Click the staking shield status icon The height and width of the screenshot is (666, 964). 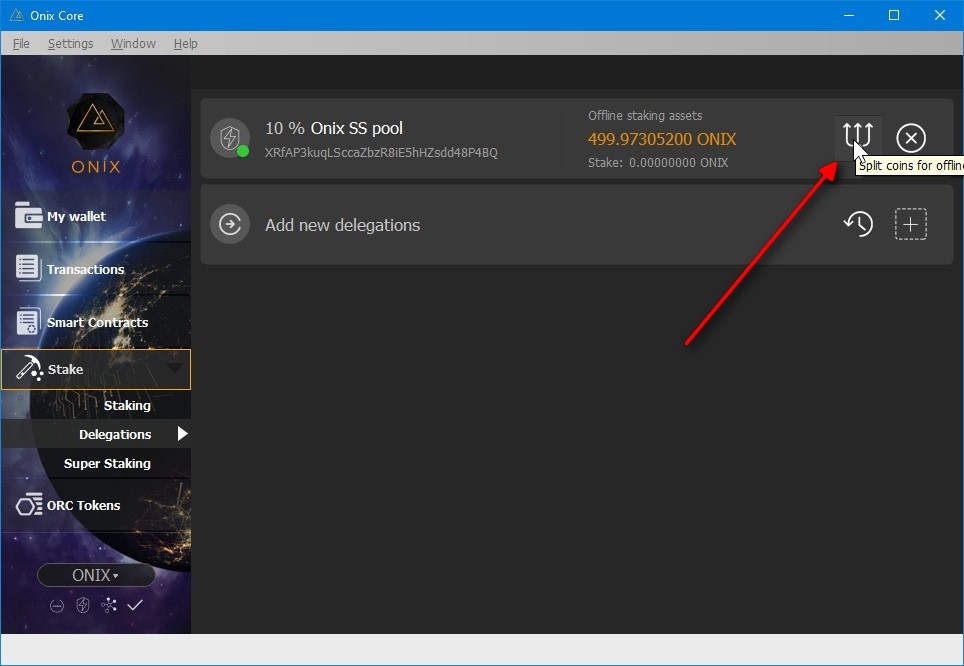(x=82, y=606)
